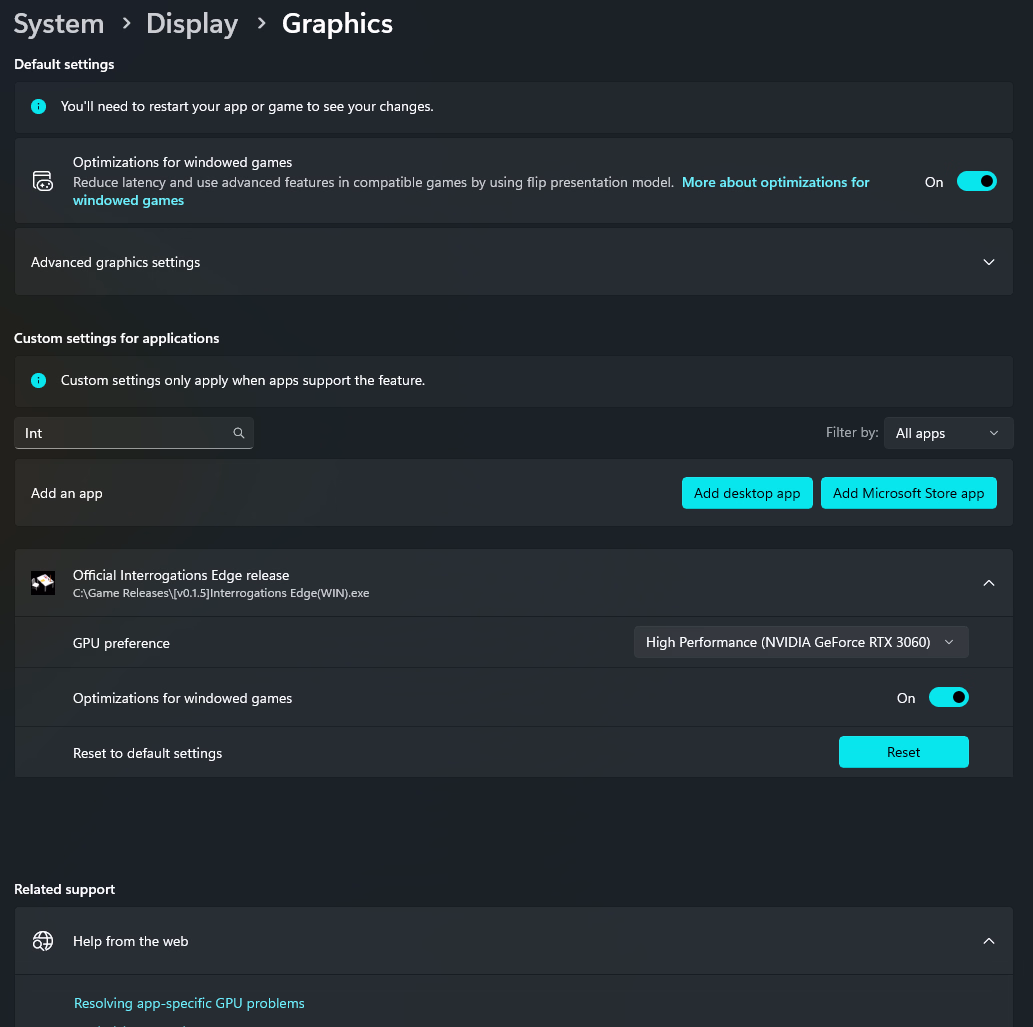Collapse the Help from the web section
Screen dimensions: 1033x1027
point(988,941)
